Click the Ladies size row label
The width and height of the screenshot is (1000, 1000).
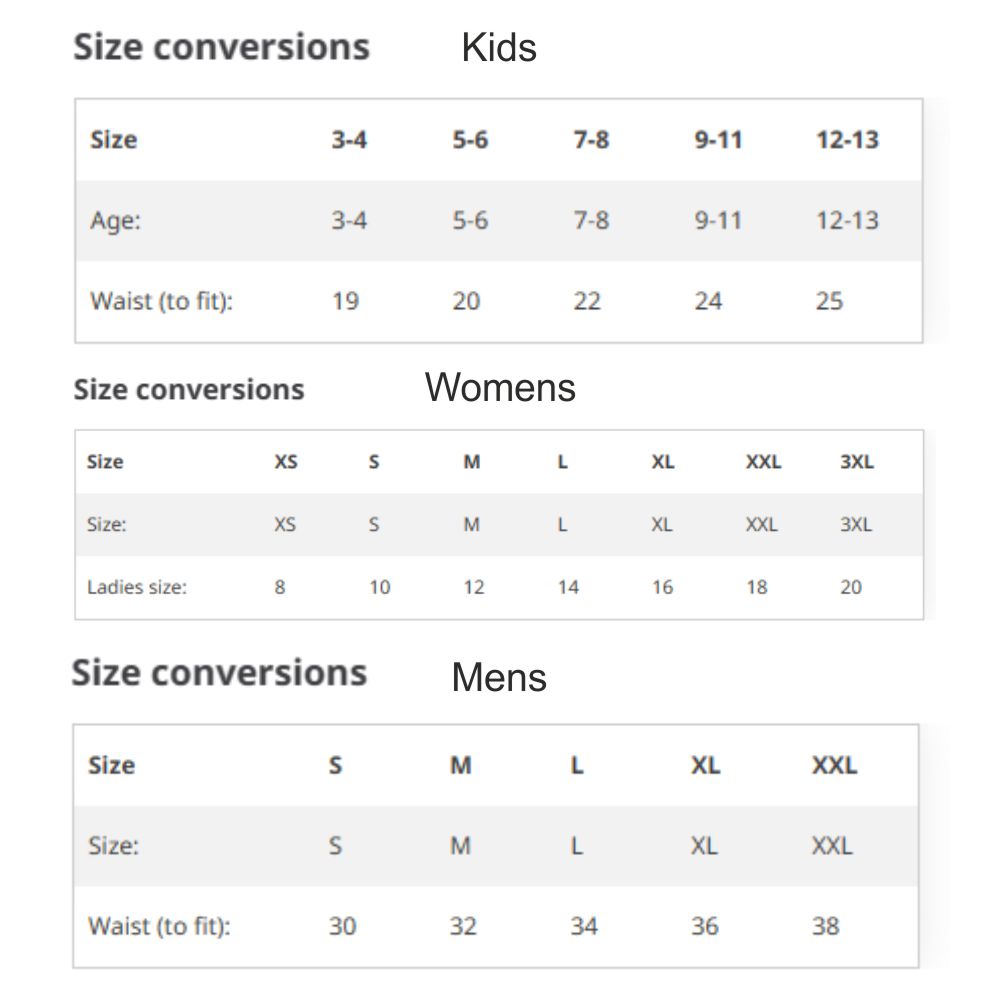tap(137, 587)
